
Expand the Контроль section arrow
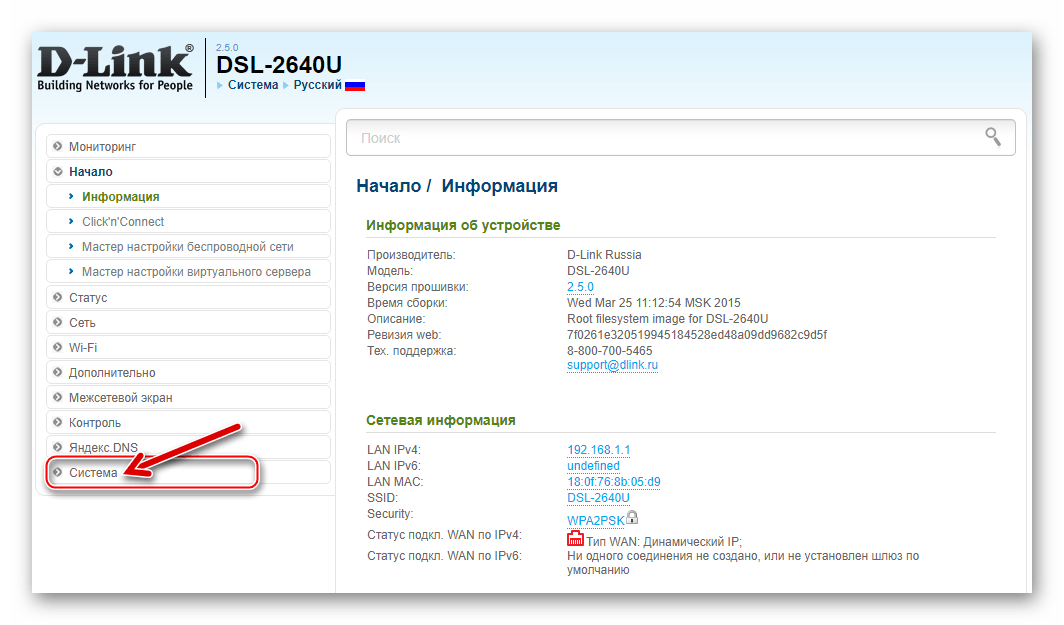pyautogui.click(x=58, y=422)
